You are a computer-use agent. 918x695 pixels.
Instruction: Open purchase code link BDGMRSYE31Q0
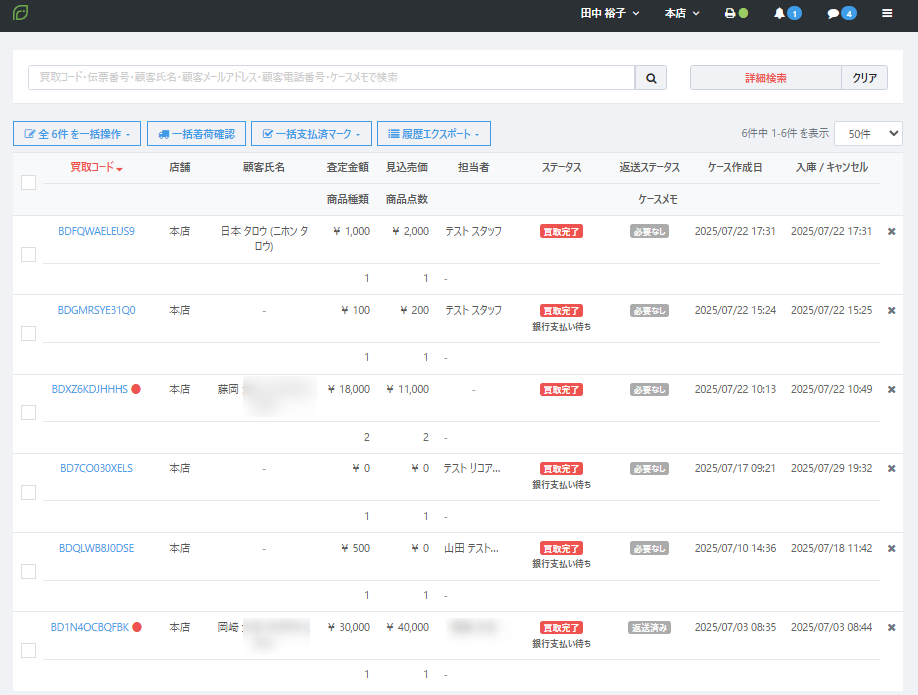click(96, 310)
